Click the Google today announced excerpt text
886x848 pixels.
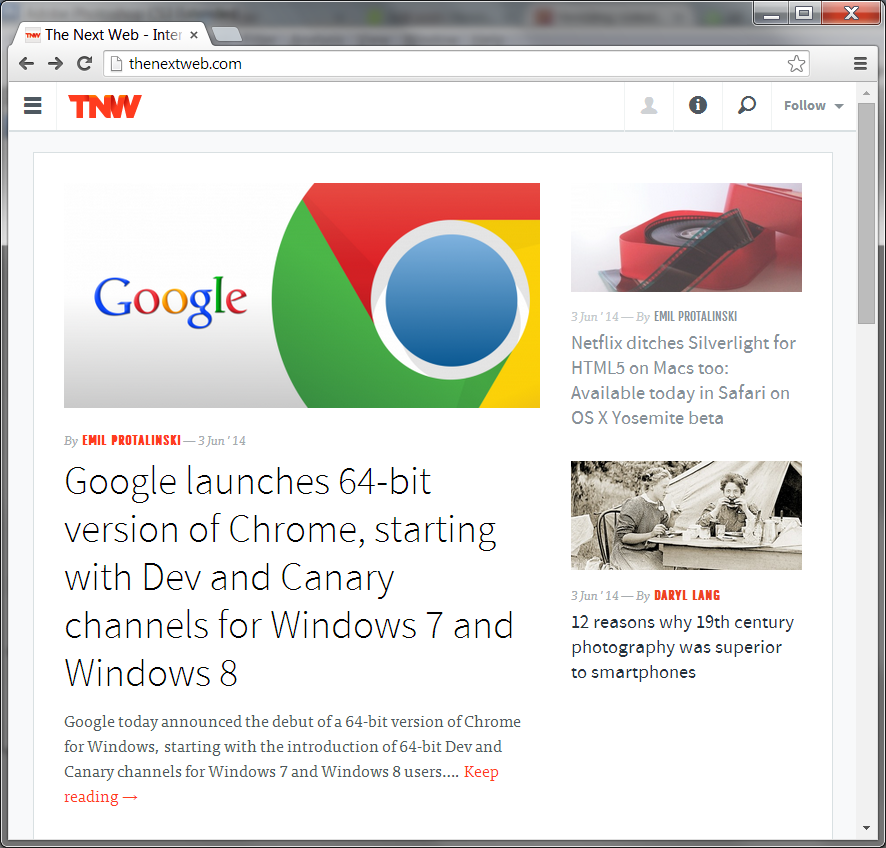[292, 746]
